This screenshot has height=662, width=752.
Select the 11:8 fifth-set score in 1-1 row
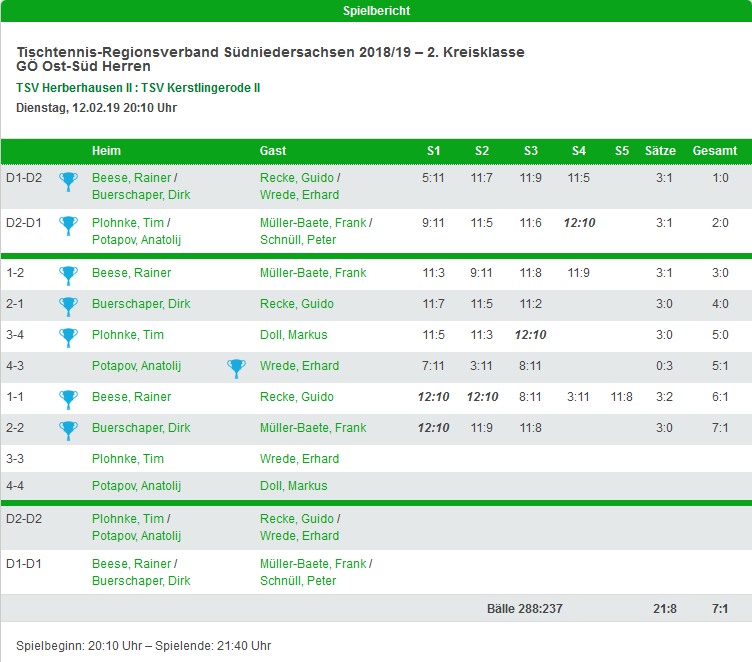pyautogui.click(x=622, y=397)
